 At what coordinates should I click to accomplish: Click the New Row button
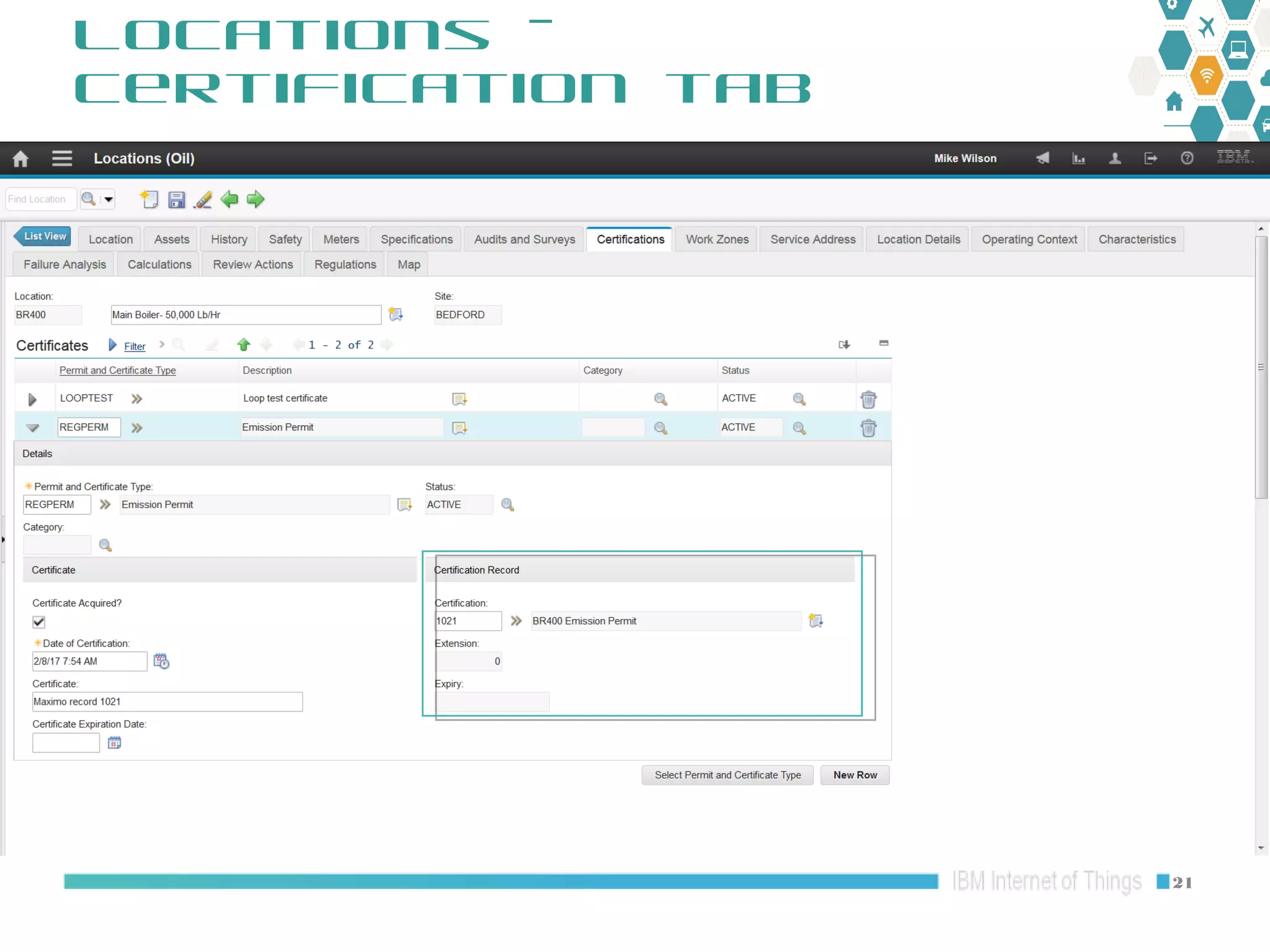pyautogui.click(x=855, y=775)
